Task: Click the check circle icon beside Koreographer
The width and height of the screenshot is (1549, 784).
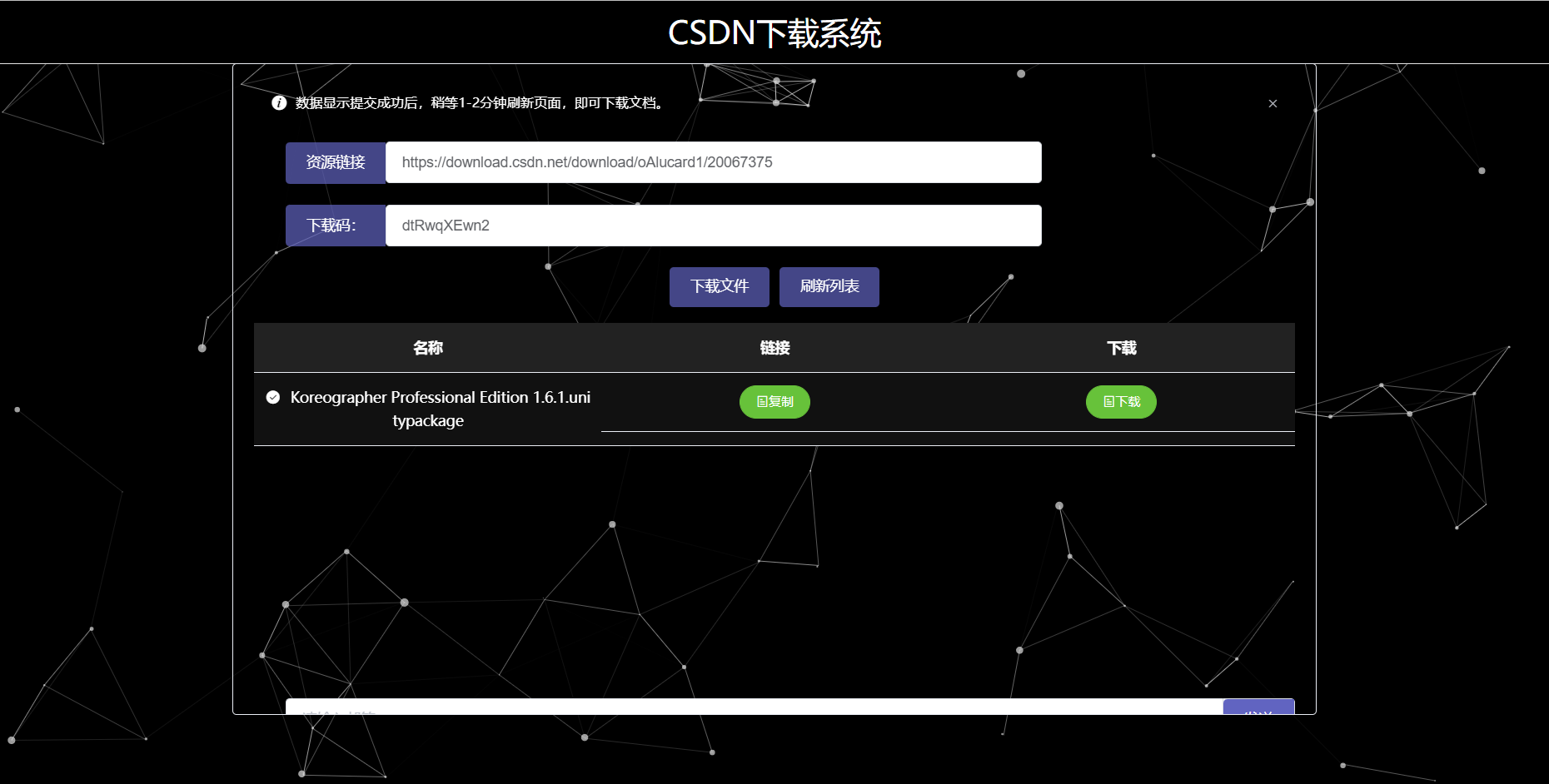Action: click(x=273, y=397)
